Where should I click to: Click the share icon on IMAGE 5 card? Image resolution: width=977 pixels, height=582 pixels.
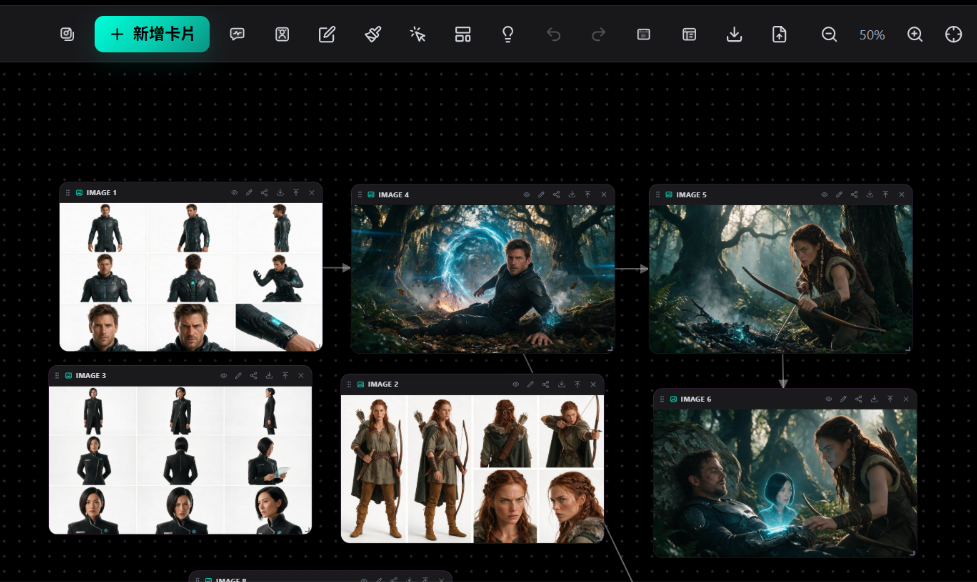coord(854,194)
